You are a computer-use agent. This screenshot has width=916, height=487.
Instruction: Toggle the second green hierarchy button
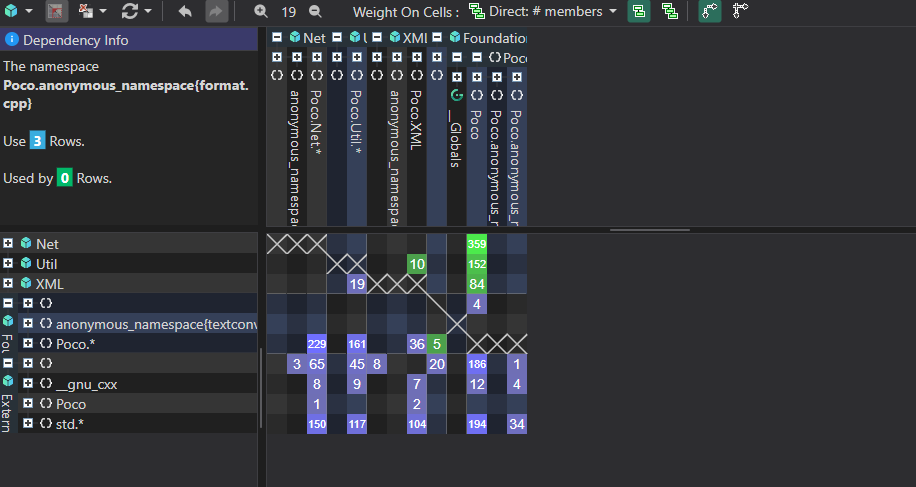669,11
